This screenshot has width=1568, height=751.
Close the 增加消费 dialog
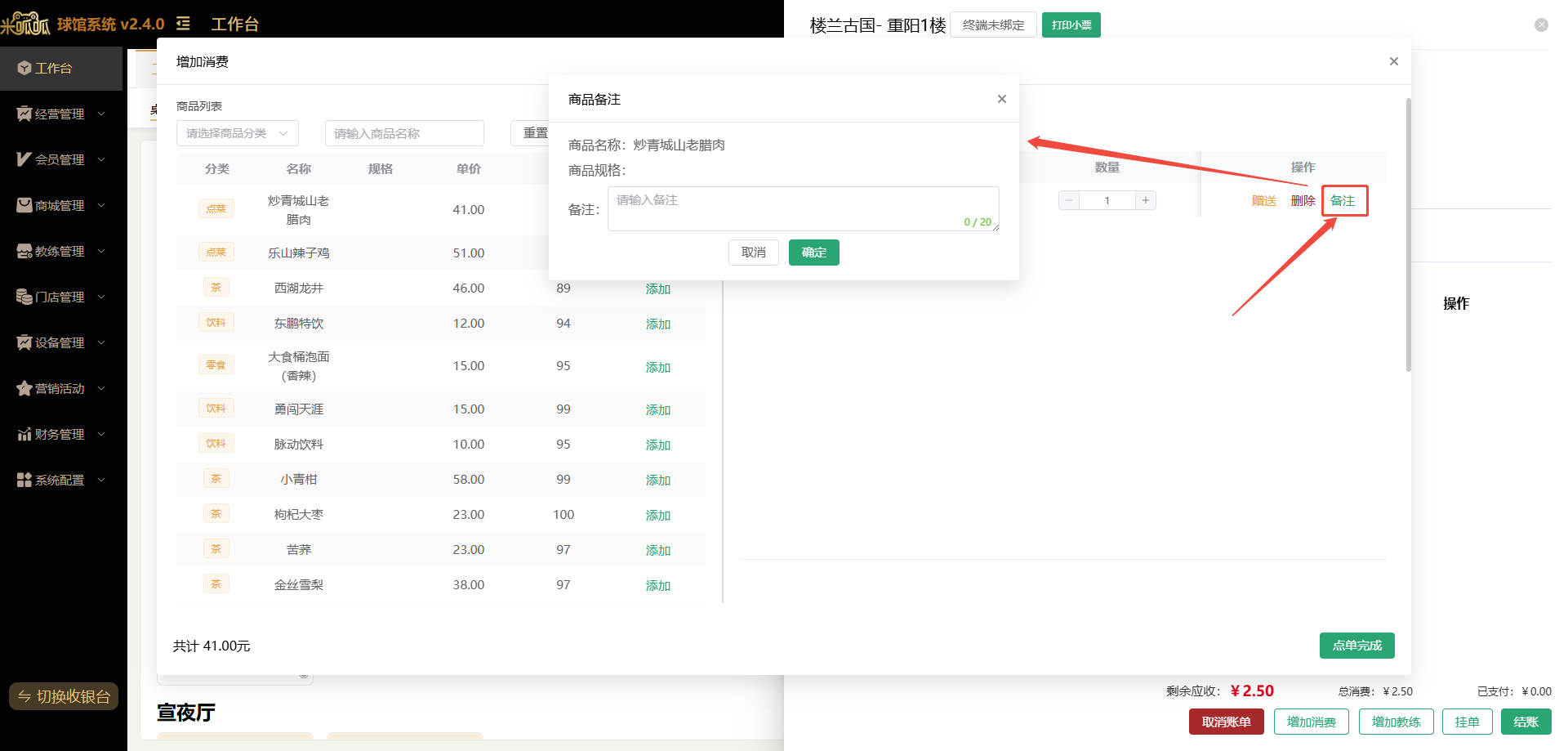1394,61
